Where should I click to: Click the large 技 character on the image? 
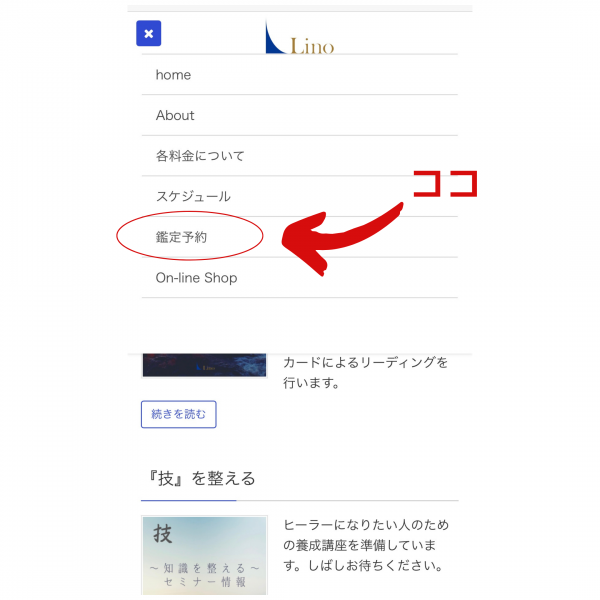pyautogui.click(x=163, y=534)
